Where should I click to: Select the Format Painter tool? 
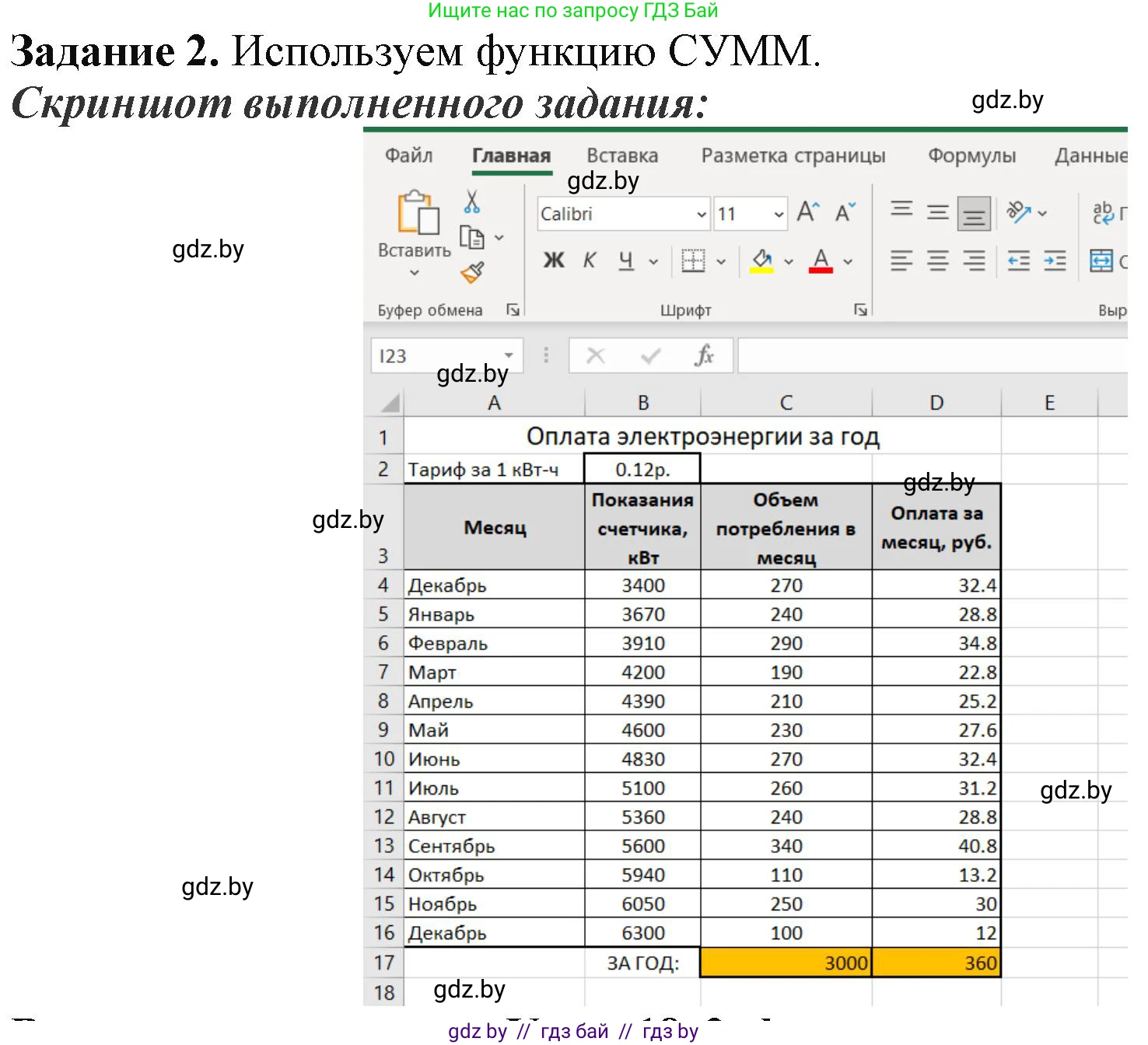[x=473, y=271]
